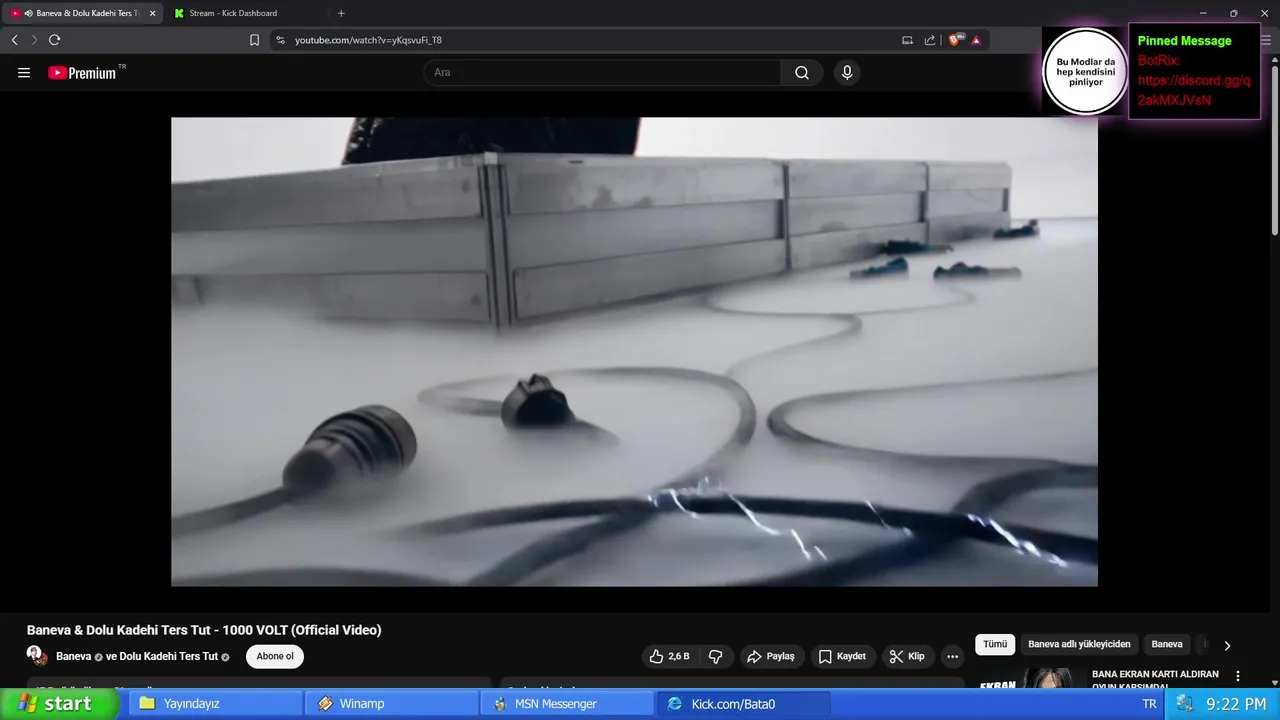
Task: Click the video title '1000 VOLT (Official Video)'
Action: [302, 630]
